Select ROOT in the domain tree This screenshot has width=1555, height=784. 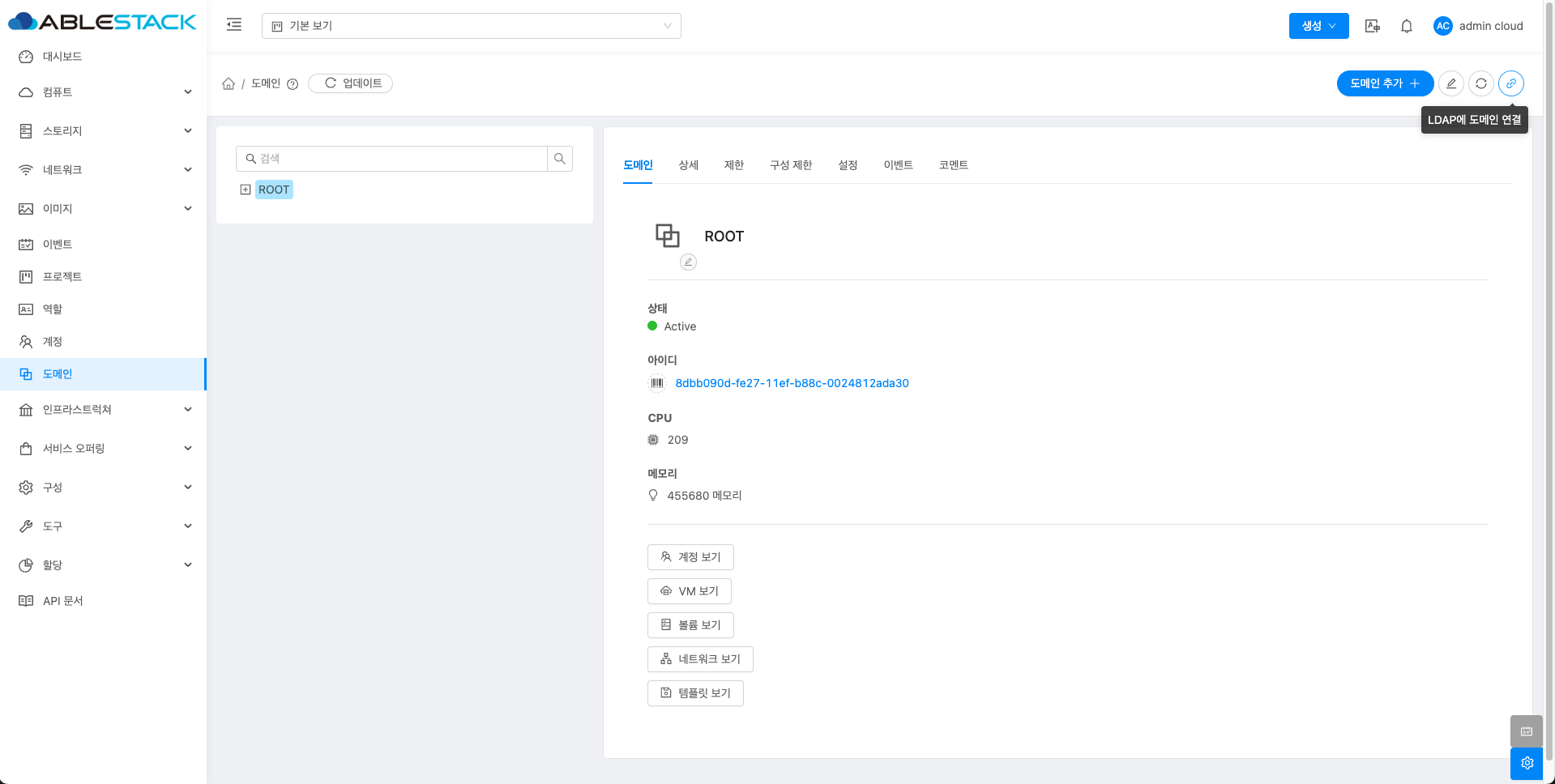tap(274, 190)
